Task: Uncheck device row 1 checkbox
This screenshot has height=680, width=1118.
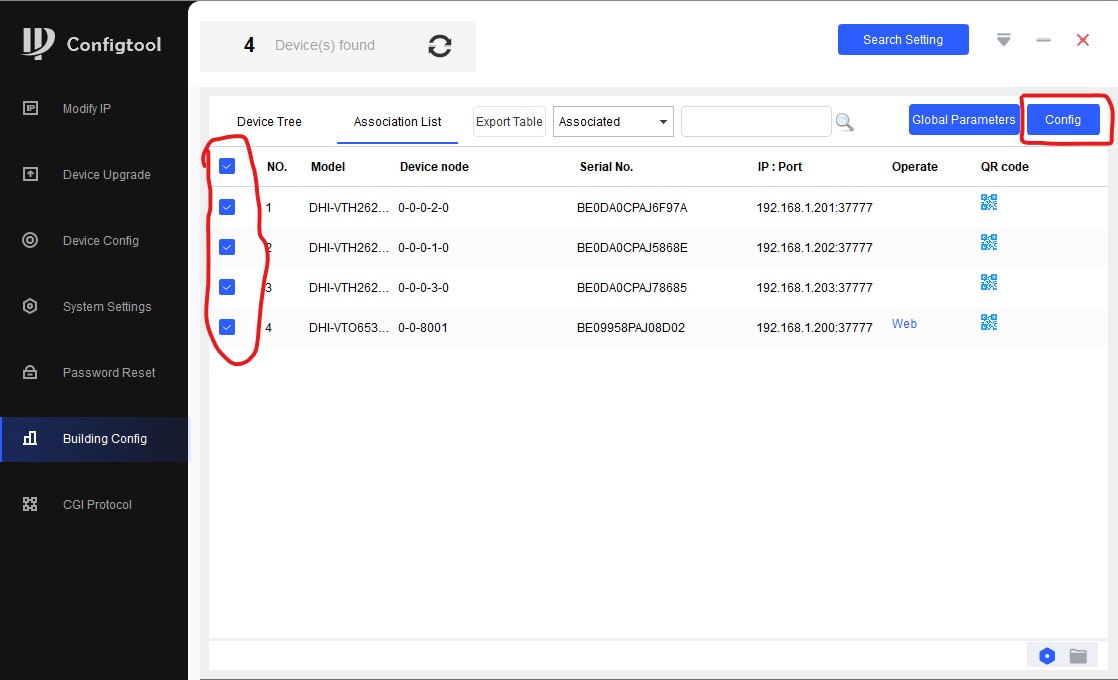Action: click(x=227, y=207)
